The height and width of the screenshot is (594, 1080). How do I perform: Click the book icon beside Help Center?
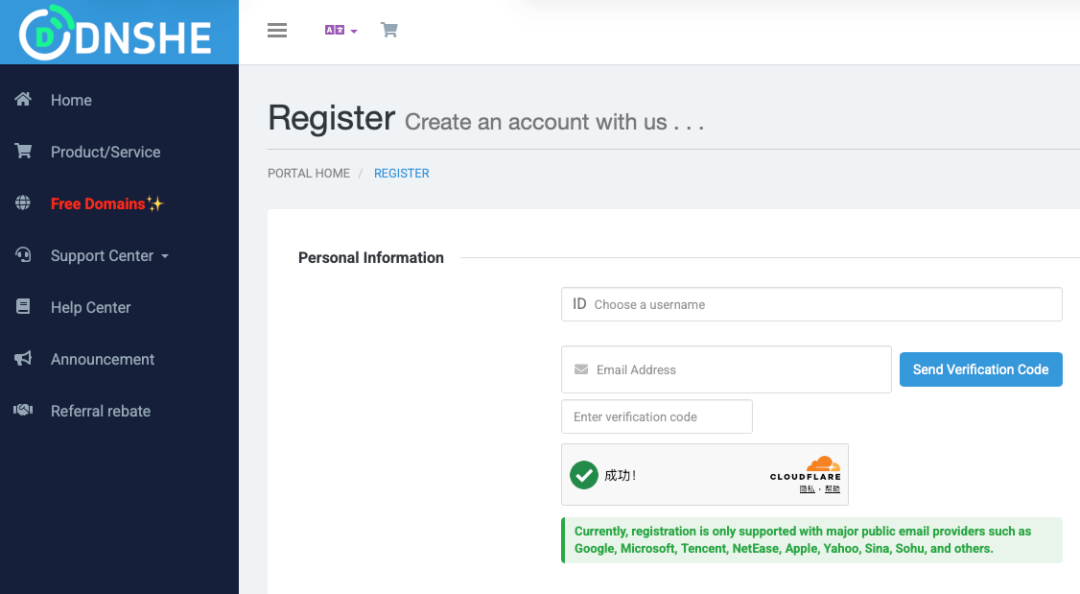23,307
